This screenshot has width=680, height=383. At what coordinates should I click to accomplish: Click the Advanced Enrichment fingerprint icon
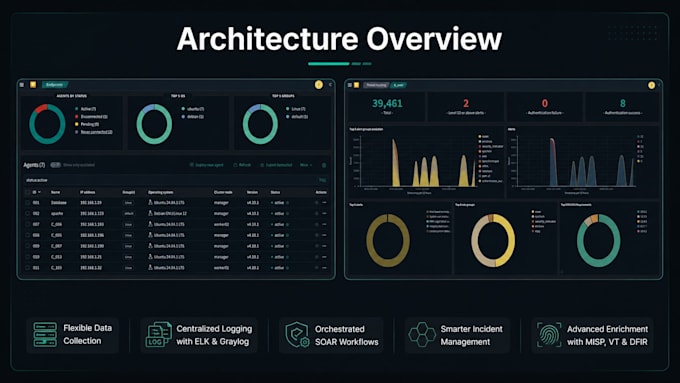point(549,334)
